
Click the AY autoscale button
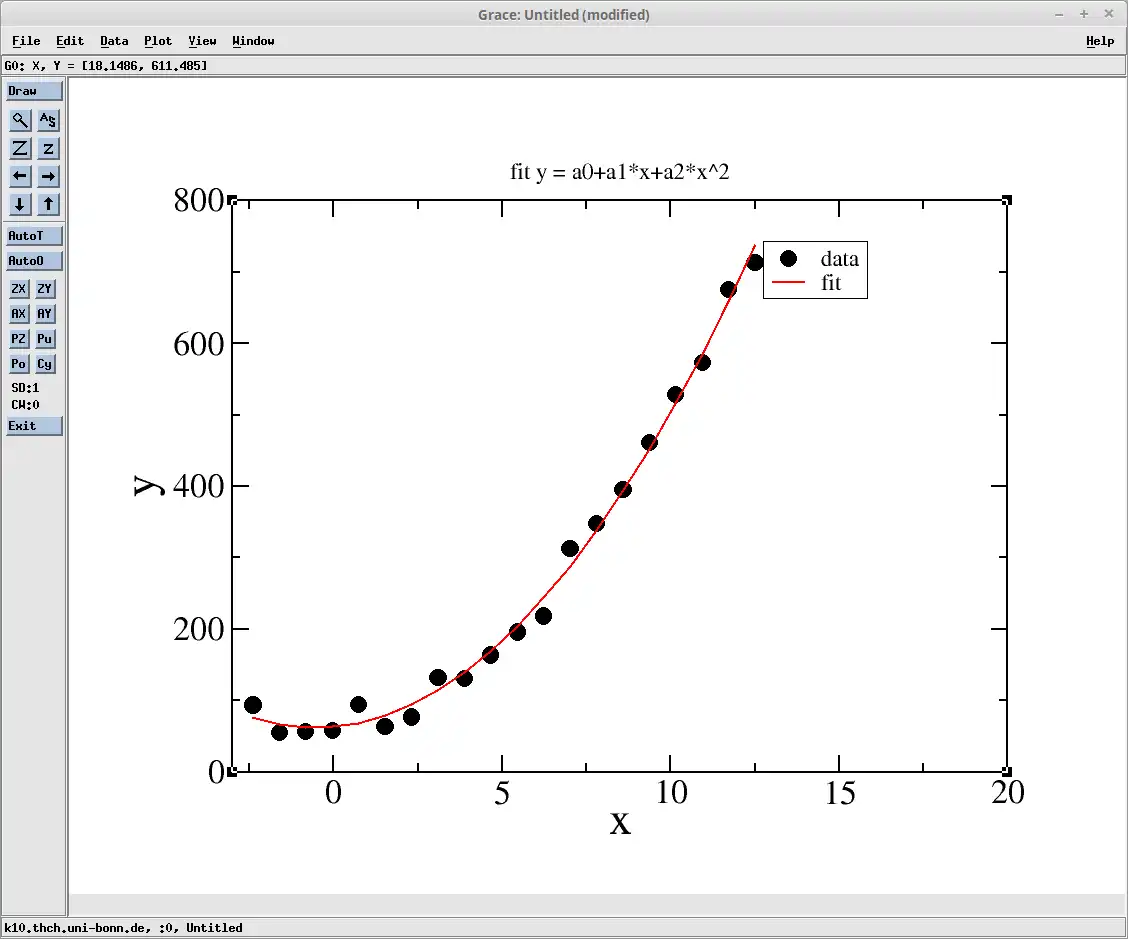coord(45,314)
